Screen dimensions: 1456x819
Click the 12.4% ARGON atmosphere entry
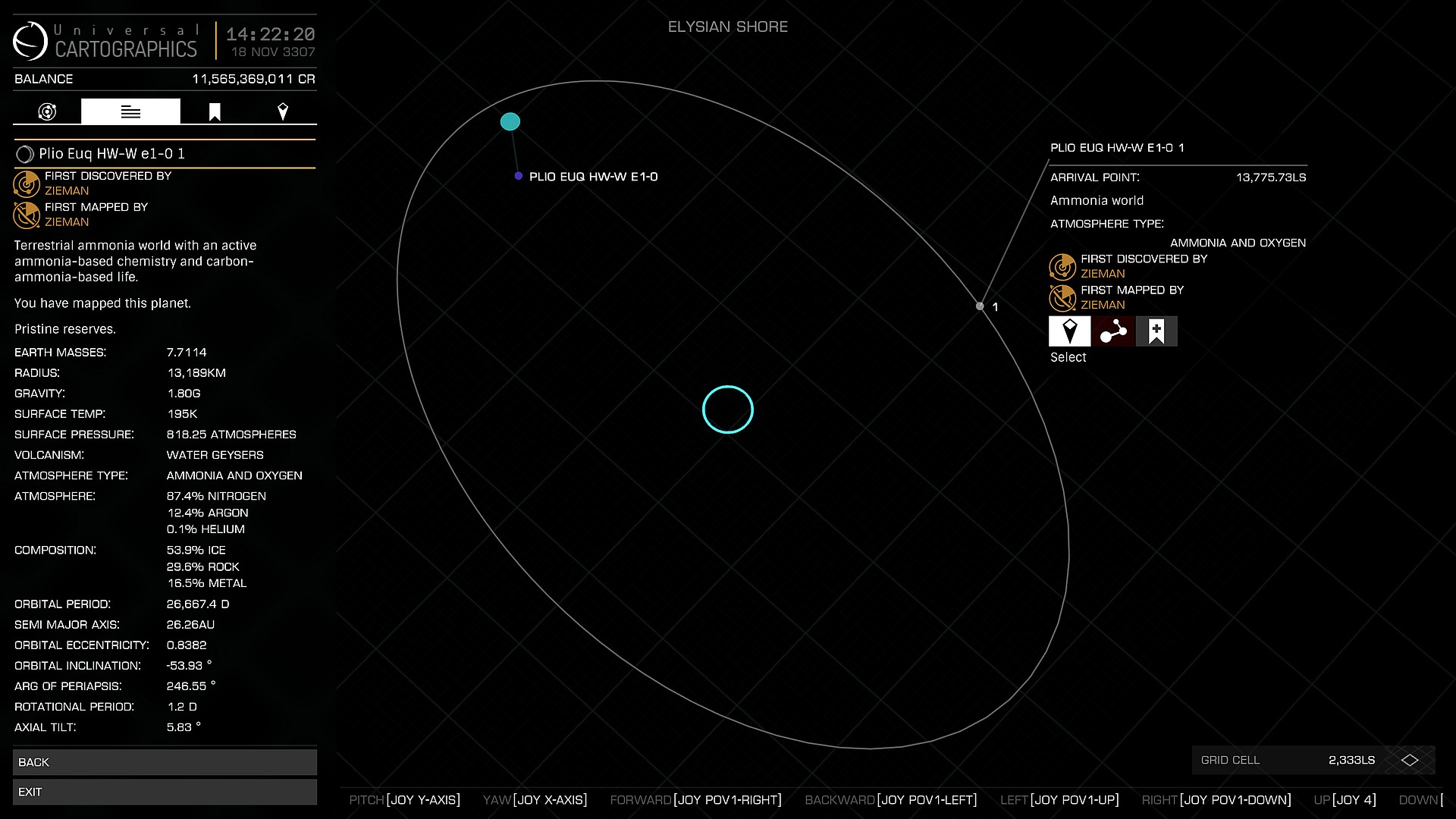coord(208,513)
